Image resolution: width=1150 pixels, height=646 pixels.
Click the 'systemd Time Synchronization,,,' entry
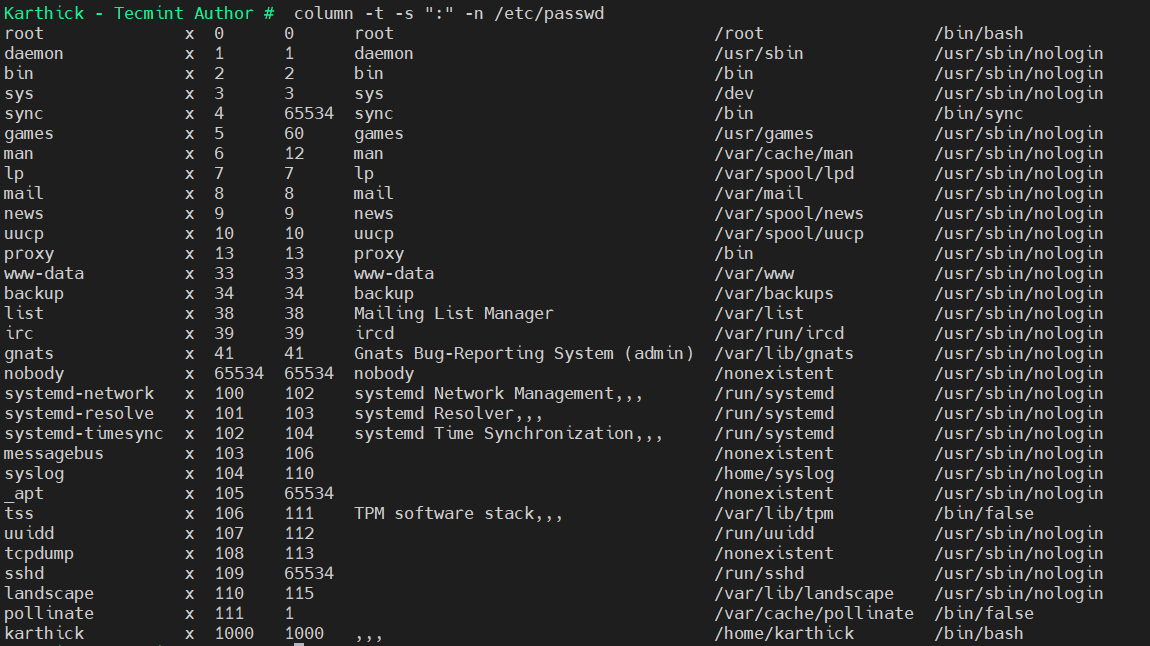pyautogui.click(x=508, y=433)
